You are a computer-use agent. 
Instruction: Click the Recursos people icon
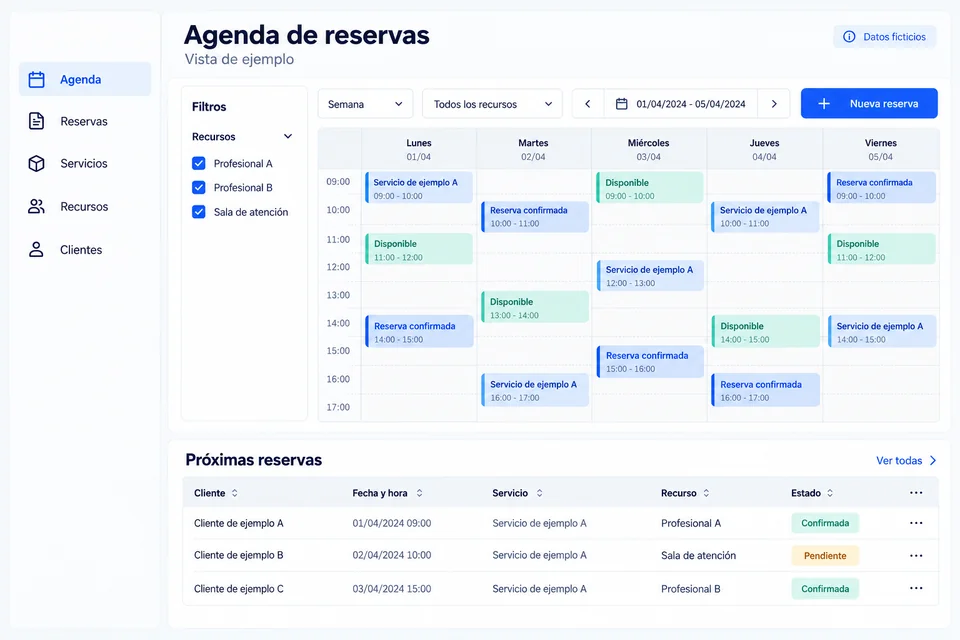coord(37,206)
